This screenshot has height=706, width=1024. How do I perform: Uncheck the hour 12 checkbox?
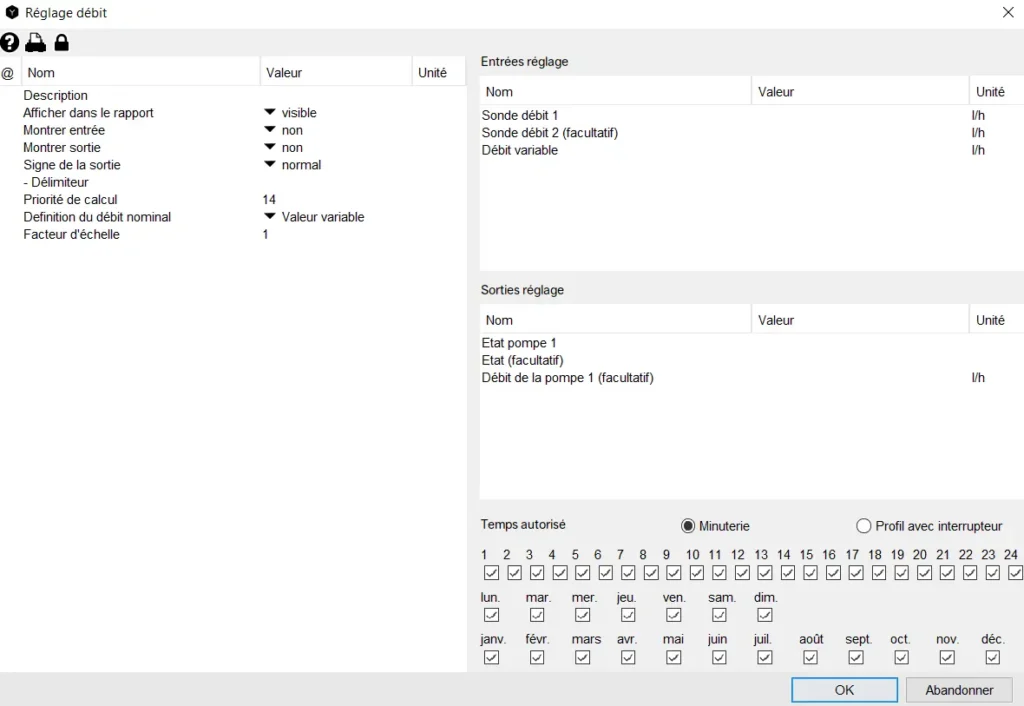click(742, 573)
